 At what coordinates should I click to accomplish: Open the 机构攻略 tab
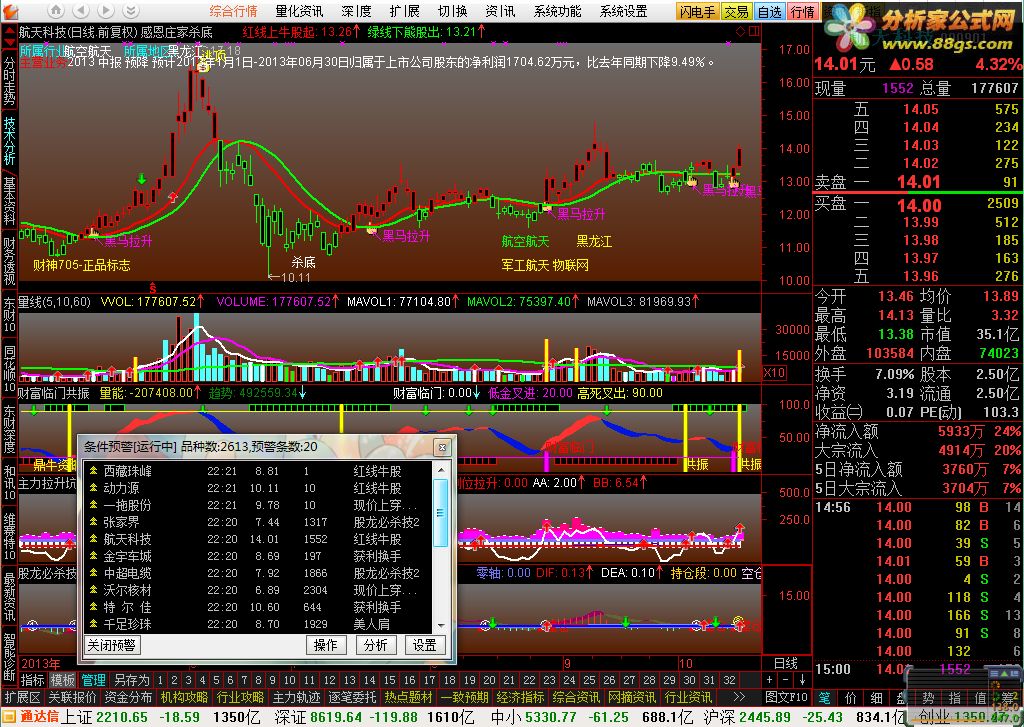[184, 698]
